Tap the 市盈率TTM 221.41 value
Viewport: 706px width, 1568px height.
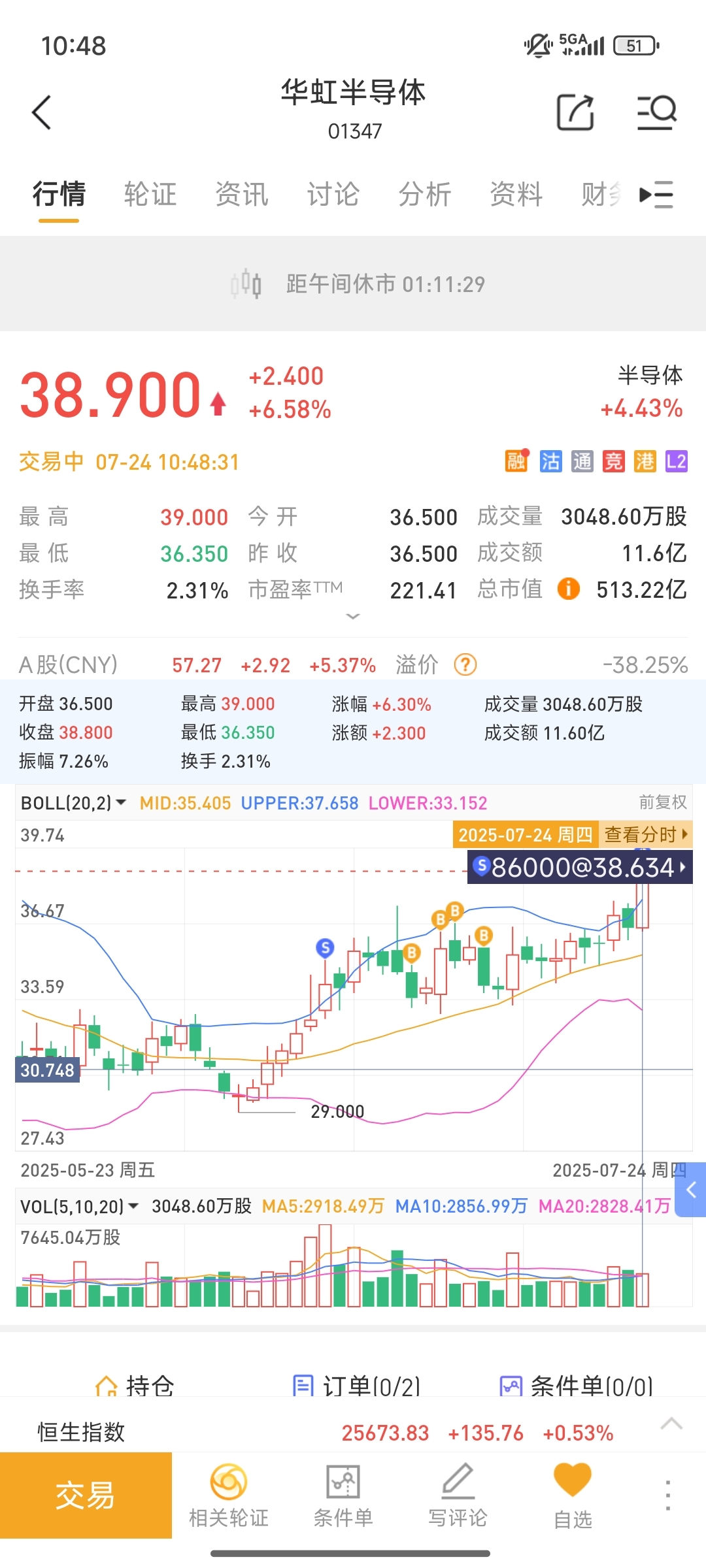click(x=423, y=591)
